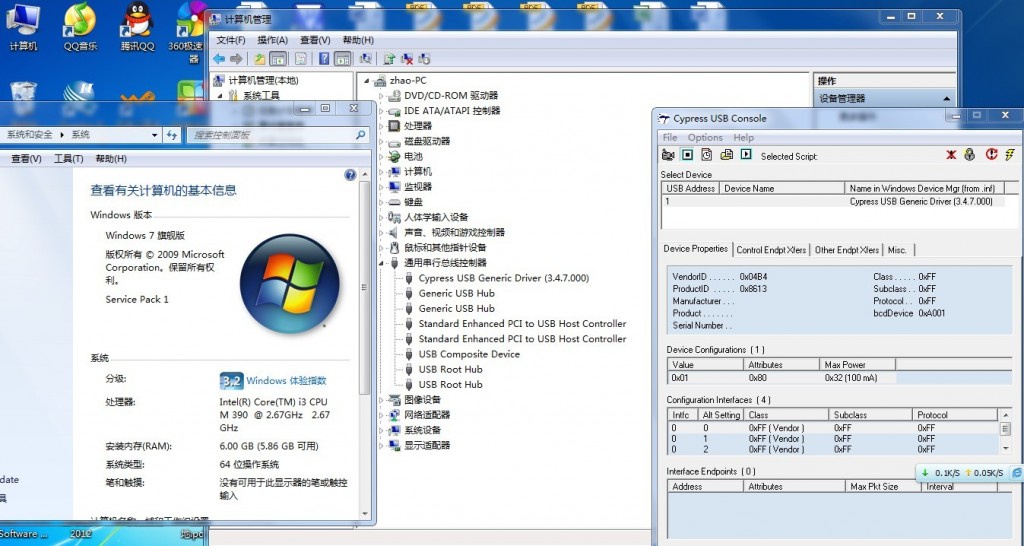1024x546 pixels.
Task: Click the padlock icon in Cypress USB Console
Action: click(969, 155)
